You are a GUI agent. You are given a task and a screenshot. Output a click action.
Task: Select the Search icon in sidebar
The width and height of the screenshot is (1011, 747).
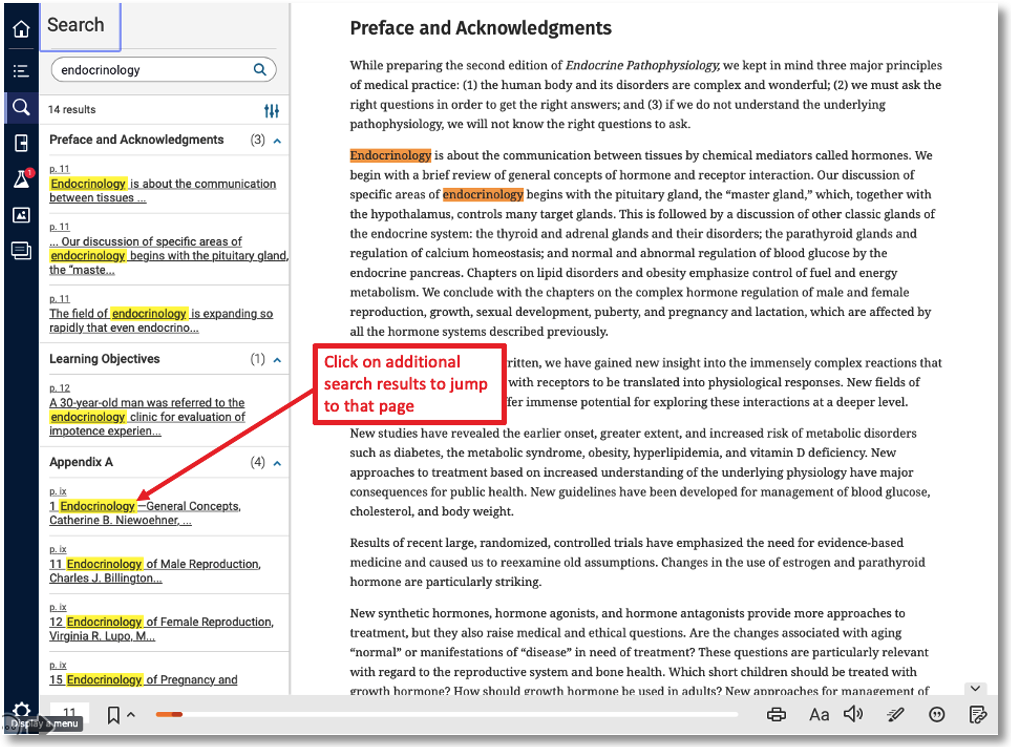(21, 107)
